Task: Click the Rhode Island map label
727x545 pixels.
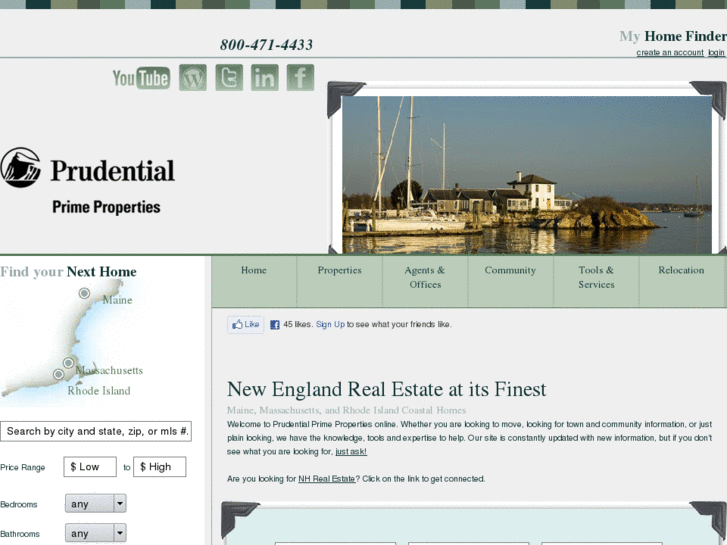Action: pos(99,391)
